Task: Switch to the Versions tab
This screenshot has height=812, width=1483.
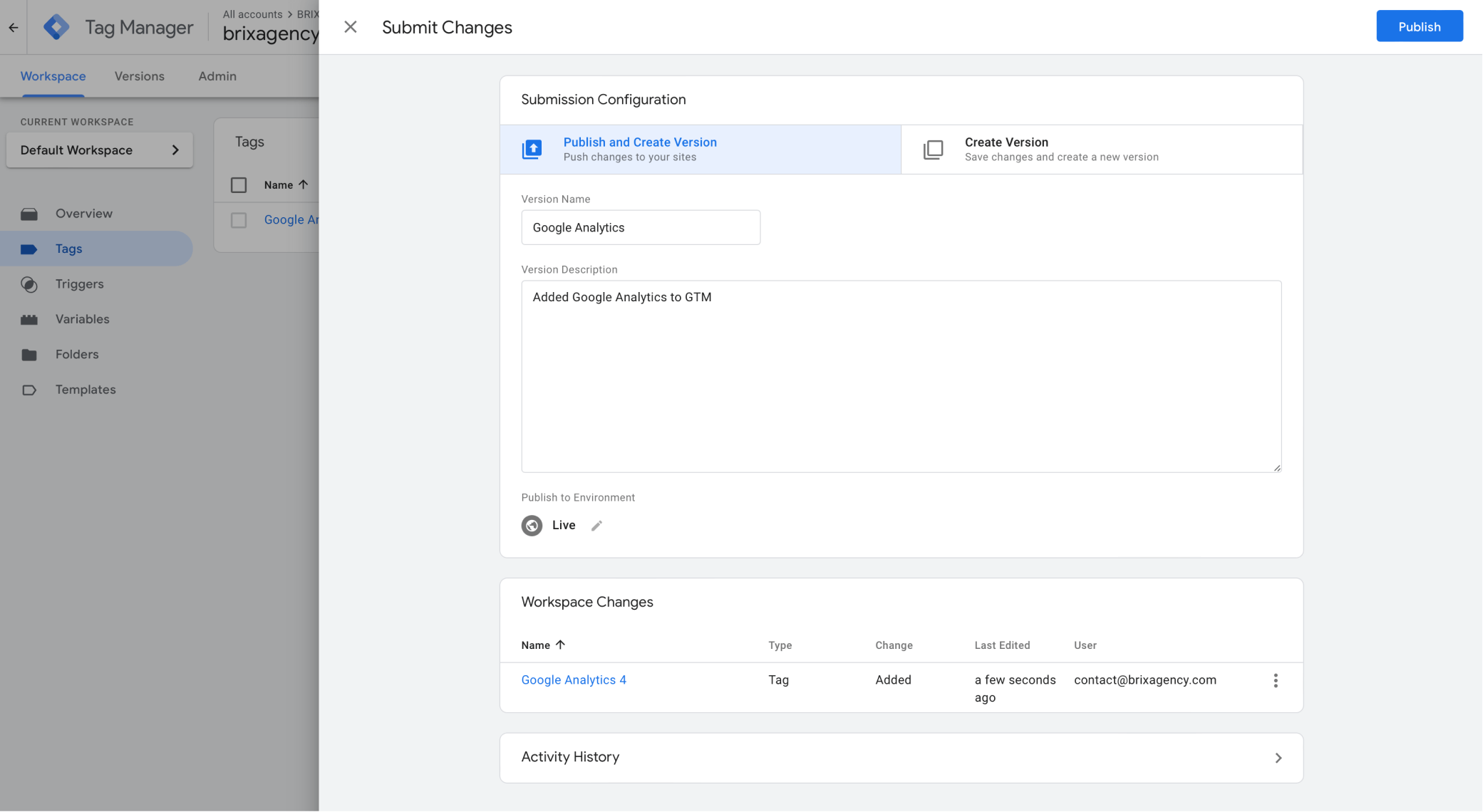Action: pos(139,74)
